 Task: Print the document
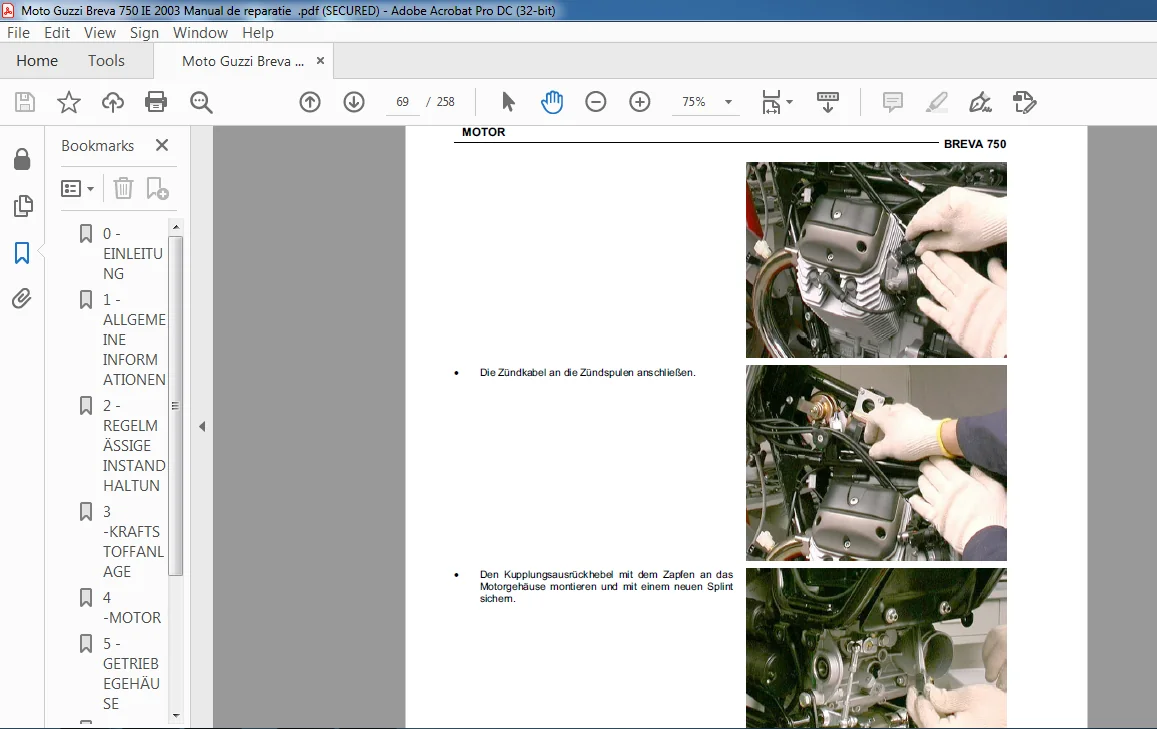pos(156,102)
